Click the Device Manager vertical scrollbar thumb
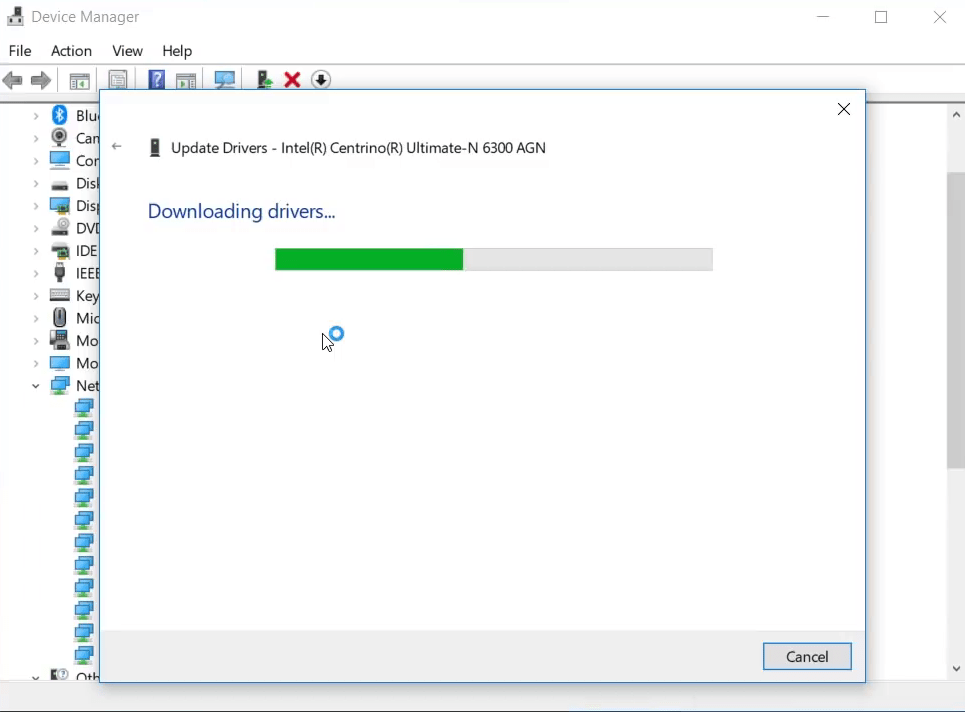The height and width of the screenshot is (712, 965). (x=956, y=320)
